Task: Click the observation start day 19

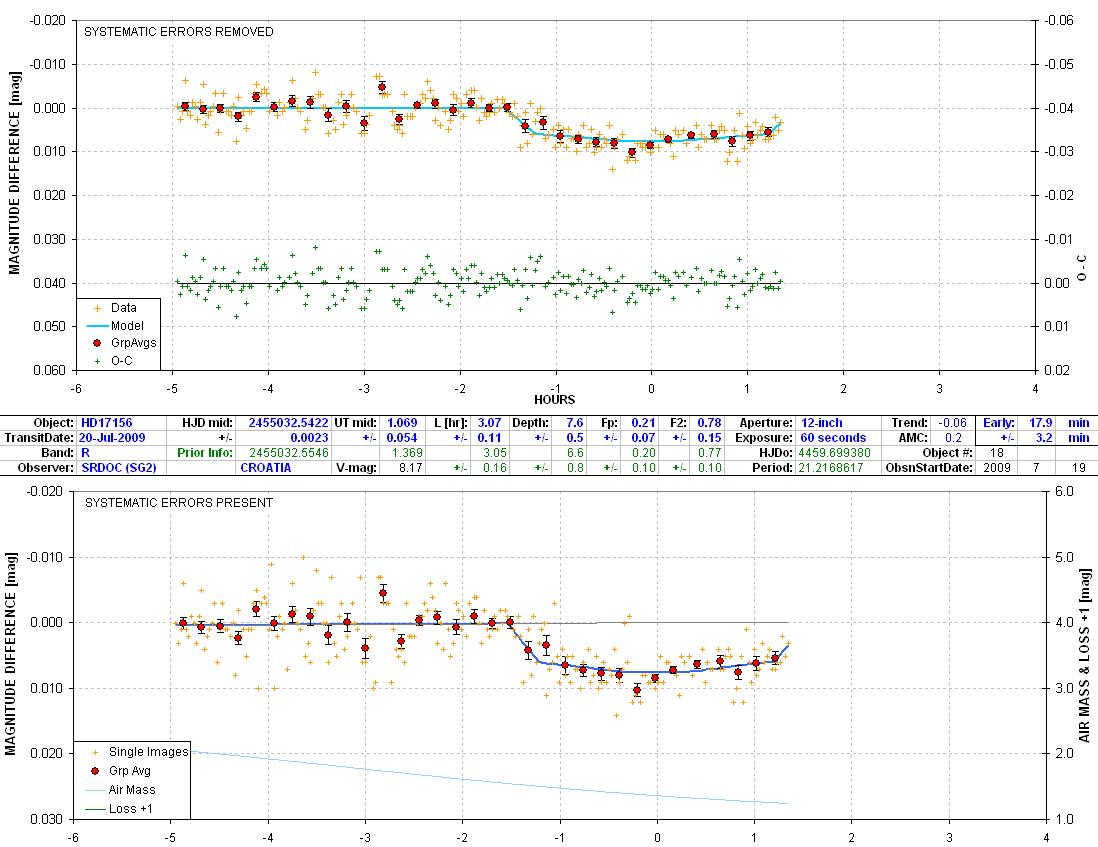Action: [x=1078, y=468]
